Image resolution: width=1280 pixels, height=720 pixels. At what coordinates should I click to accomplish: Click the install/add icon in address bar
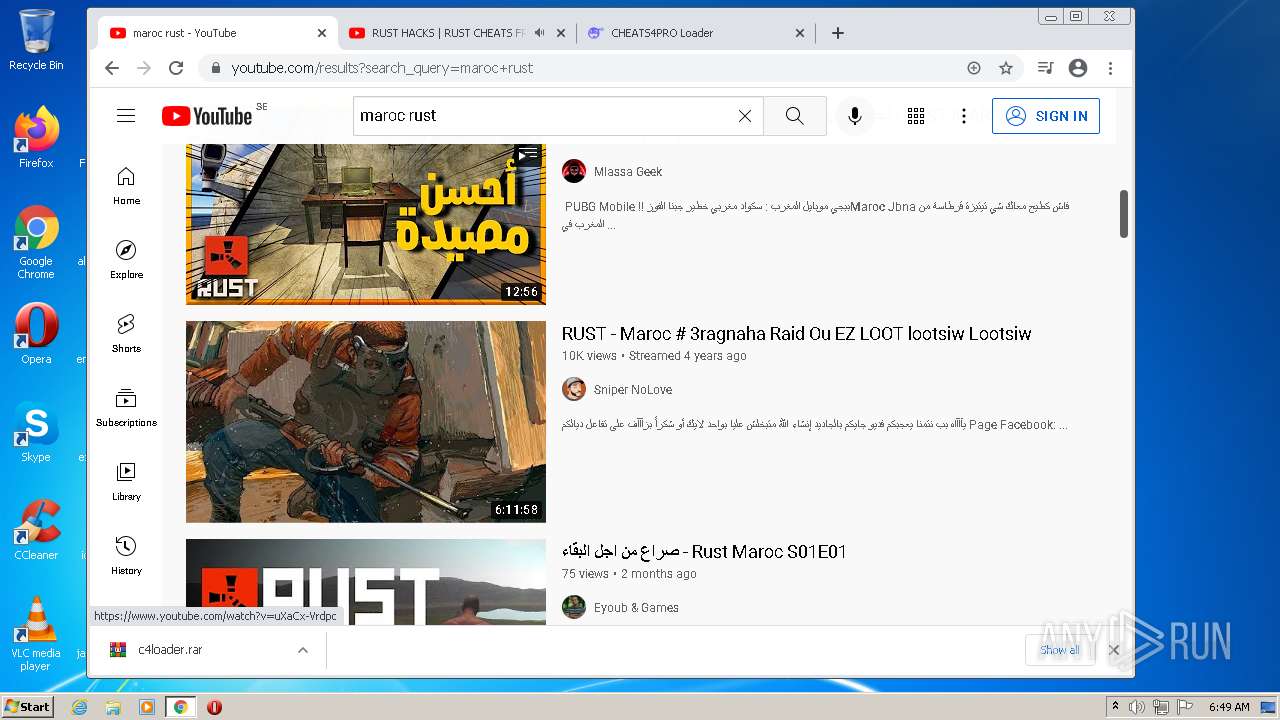pyautogui.click(x=974, y=68)
